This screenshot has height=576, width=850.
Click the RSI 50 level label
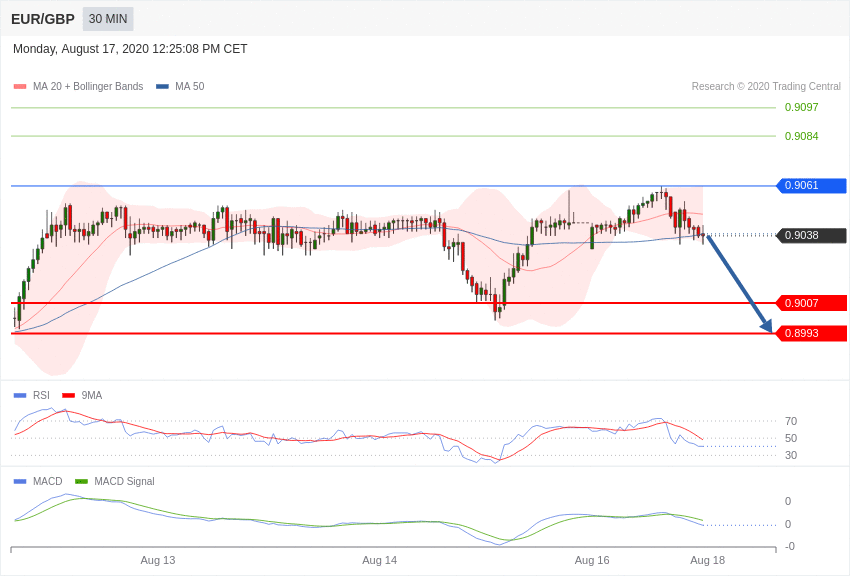tap(791, 438)
